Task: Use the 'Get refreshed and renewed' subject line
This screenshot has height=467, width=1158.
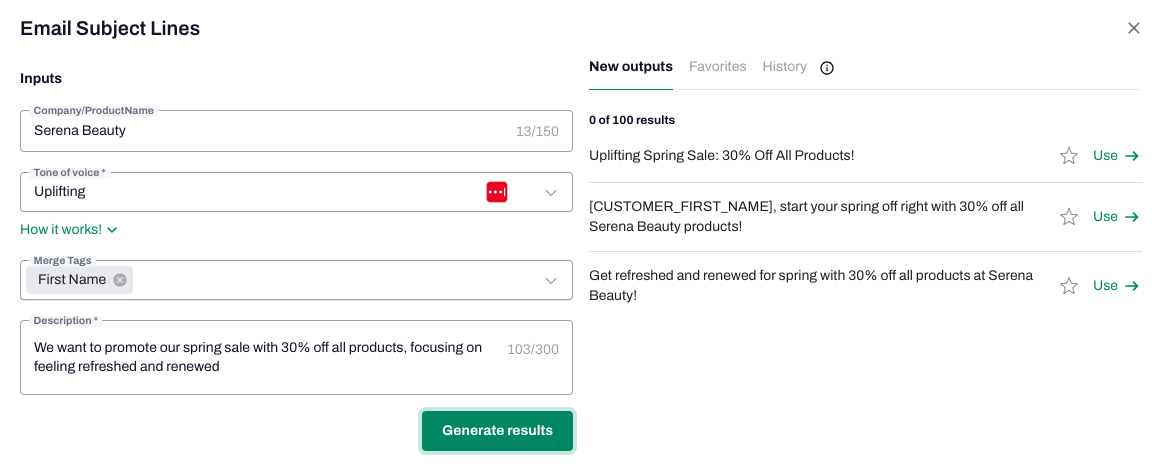Action: pyautogui.click(x=1116, y=286)
